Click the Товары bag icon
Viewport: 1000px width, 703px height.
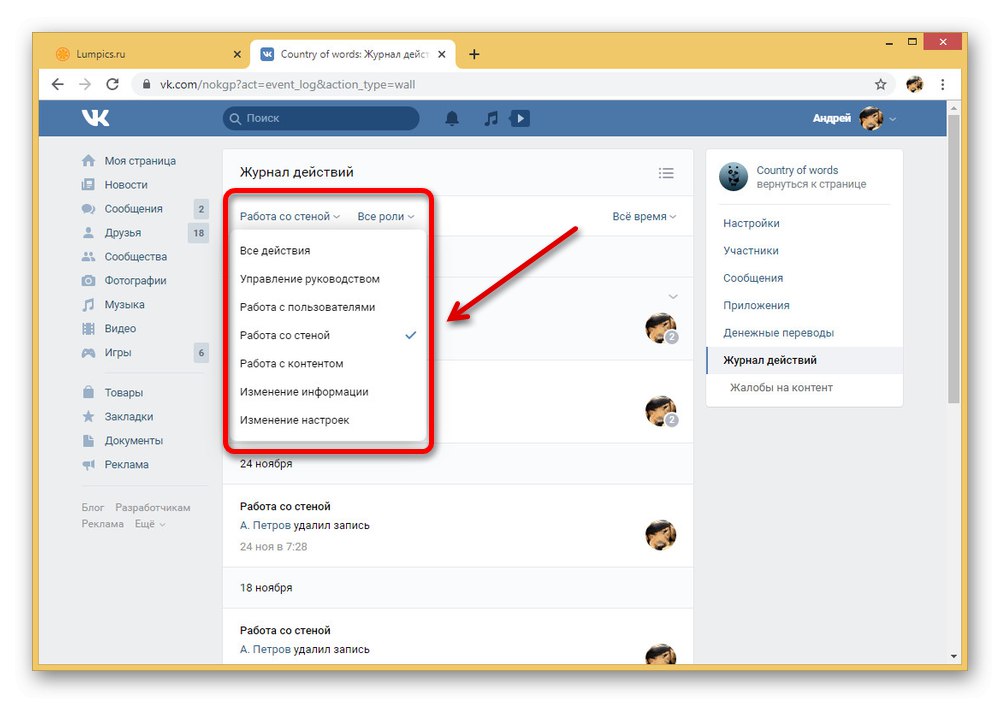coord(89,392)
